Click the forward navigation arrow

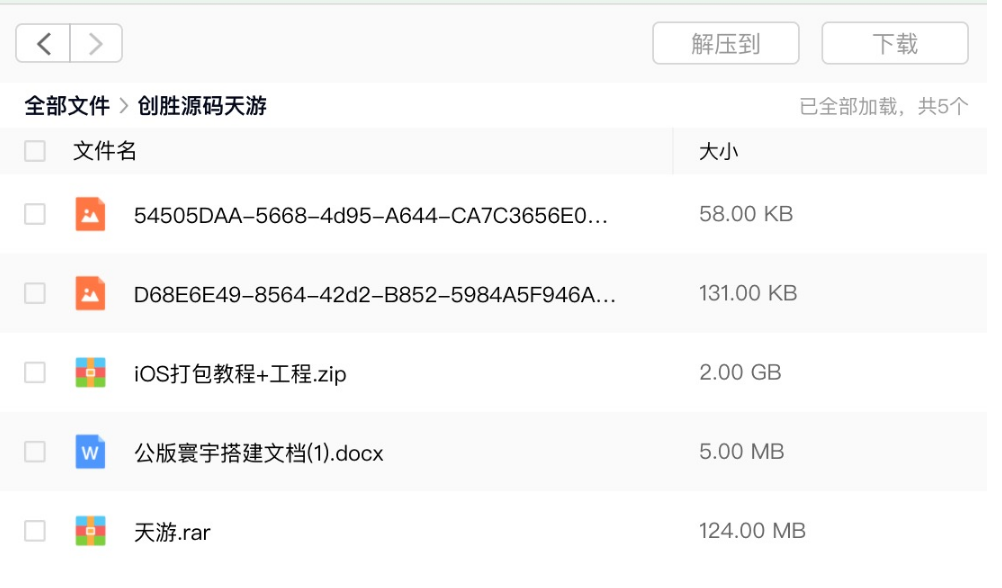[x=95, y=43]
